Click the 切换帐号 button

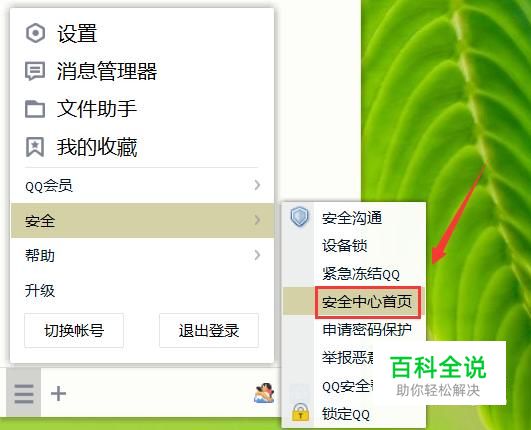pos(74,330)
